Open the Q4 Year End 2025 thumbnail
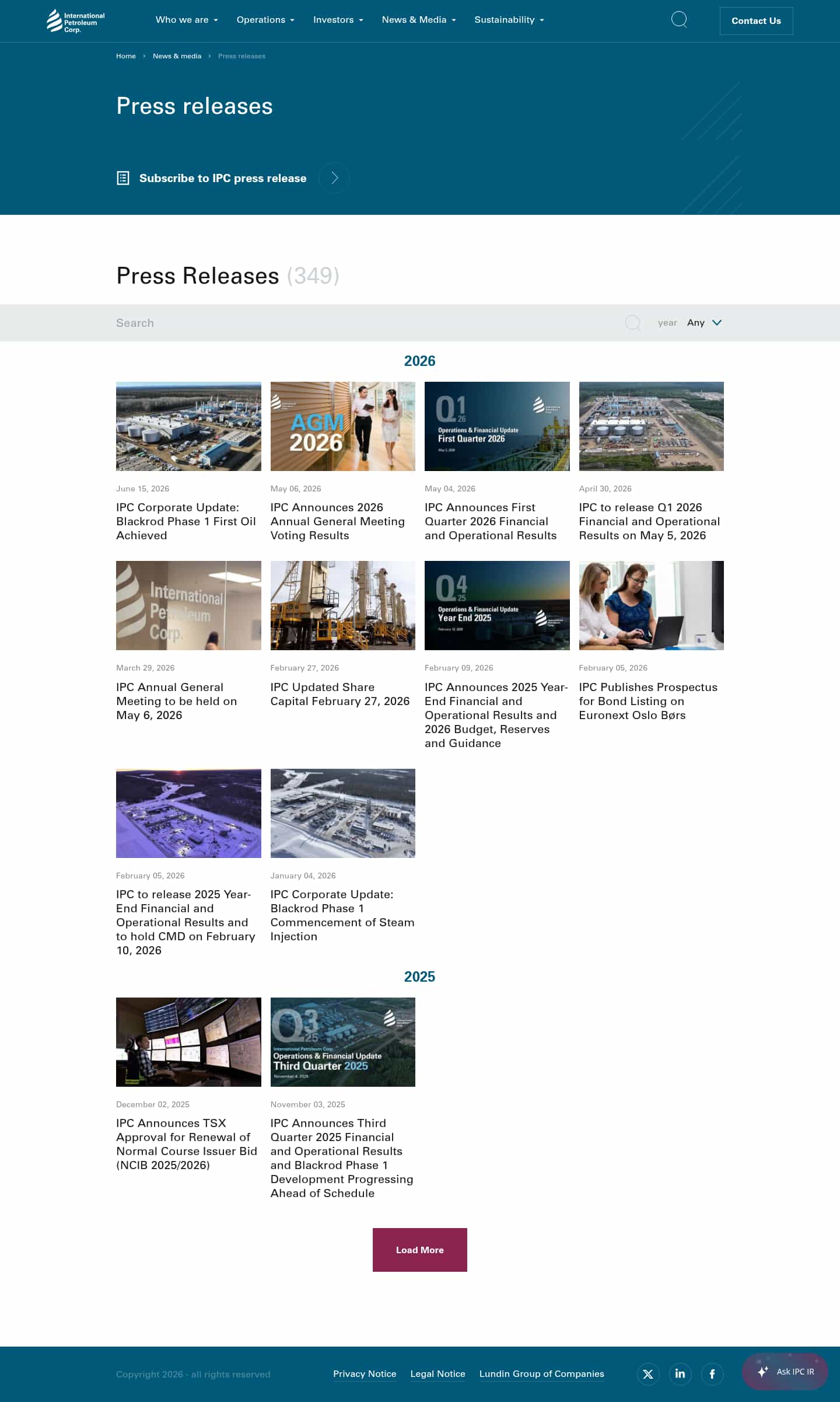Image resolution: width=840 pixels, height=1402 pixels. tap(497, 605)
